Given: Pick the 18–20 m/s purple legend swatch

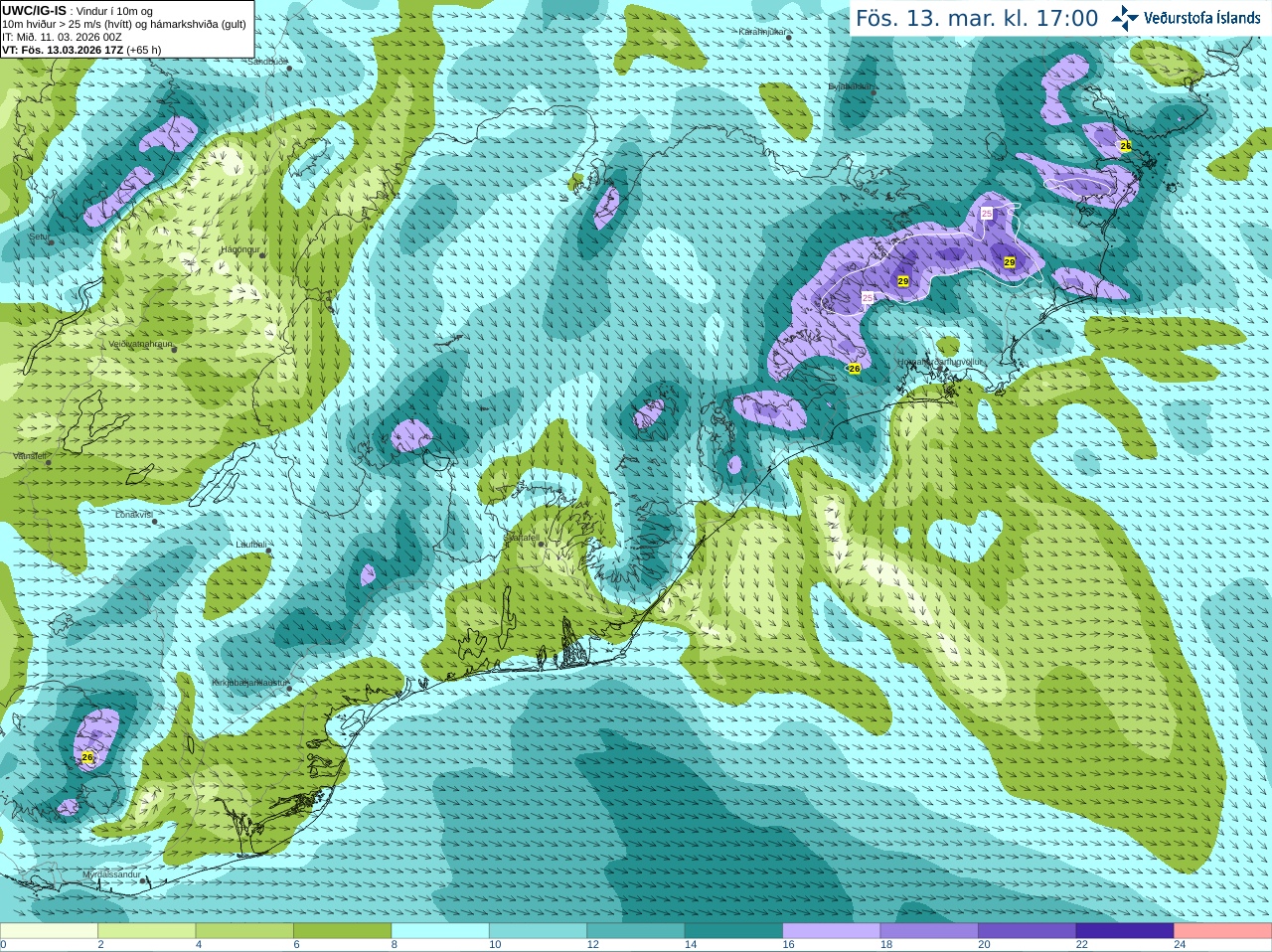Looking at the screenshot, I should (929, 931).
